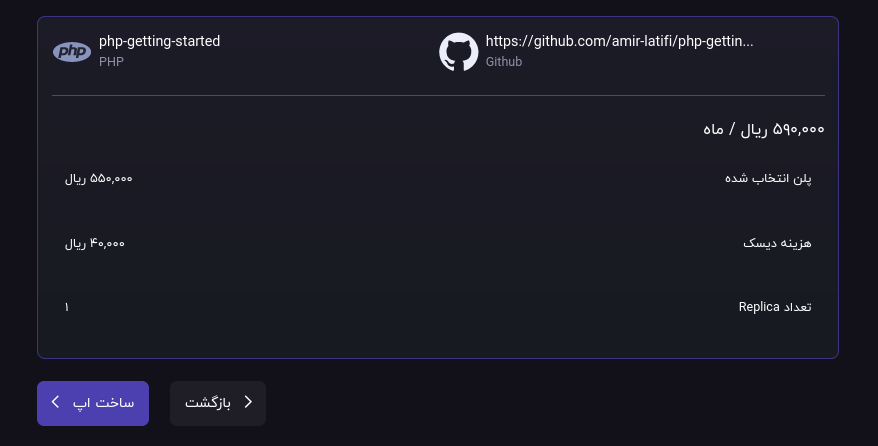
Task: Click the PHP platform label under app name
Action: [x=111, y=62]
